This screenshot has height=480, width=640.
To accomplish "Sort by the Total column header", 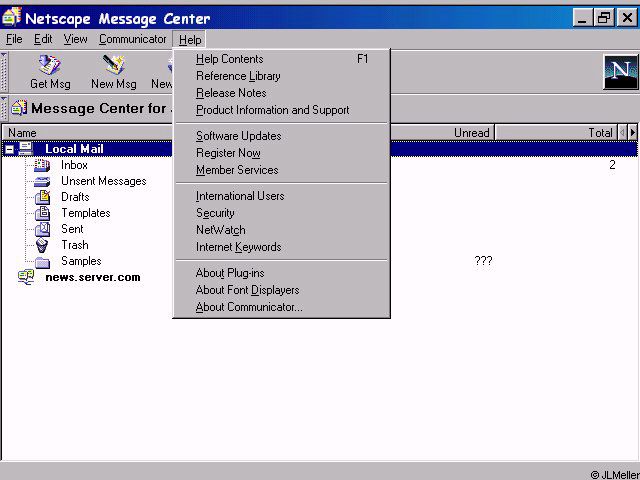I will 556,133.
